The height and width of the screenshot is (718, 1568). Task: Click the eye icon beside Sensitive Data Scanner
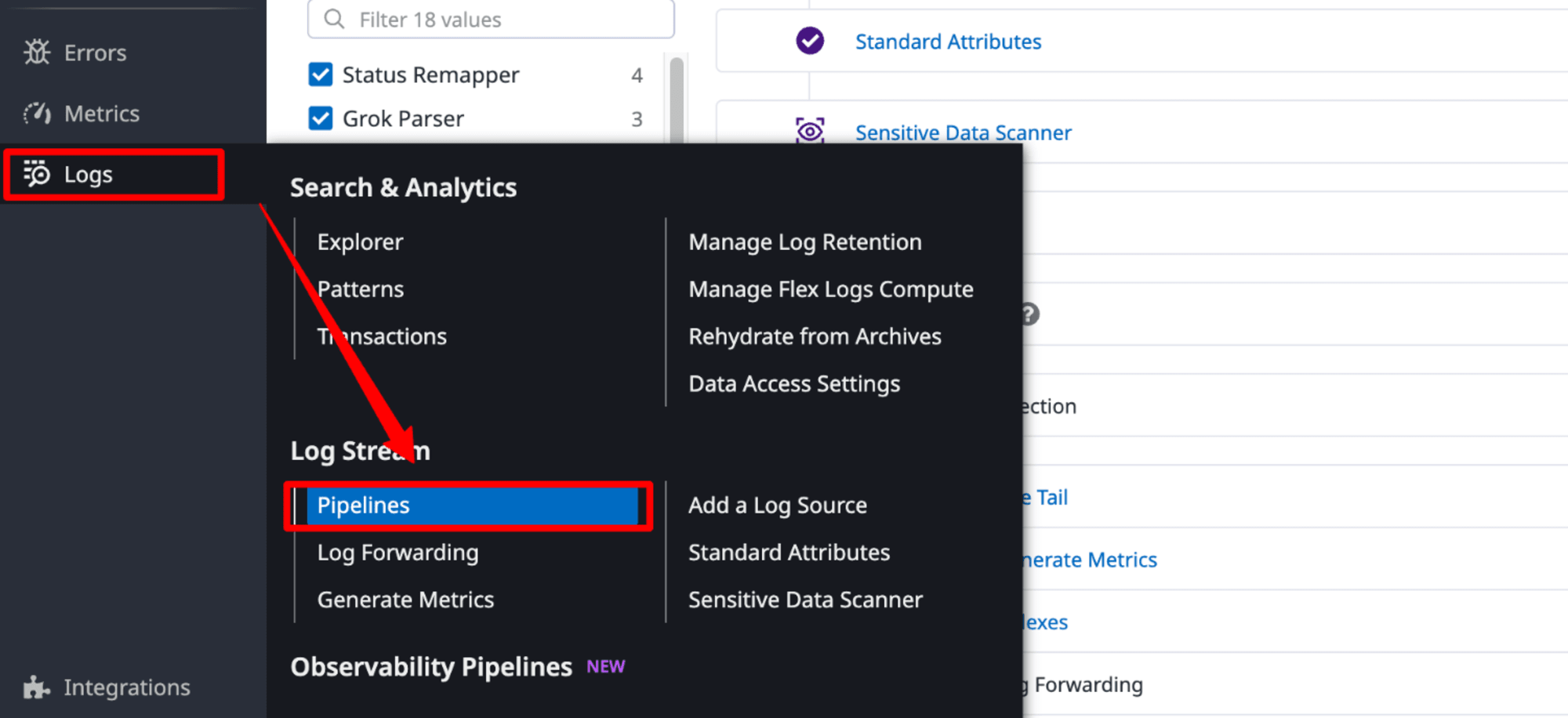click(810, 131)
